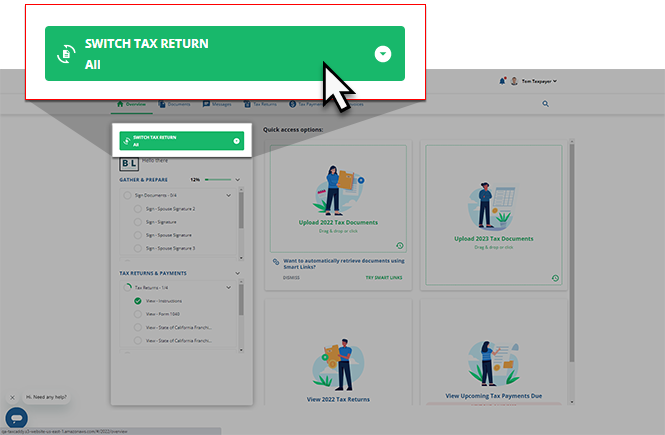Toggle the Sign Documents 0/4 circle
The width and height of the screenshot is (665, 435).
[127, 195]
